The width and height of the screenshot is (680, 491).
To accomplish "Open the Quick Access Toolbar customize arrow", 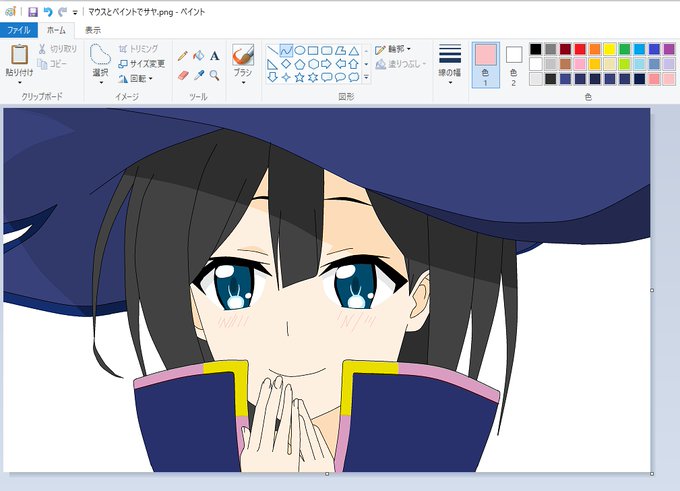I will point(75,13).
